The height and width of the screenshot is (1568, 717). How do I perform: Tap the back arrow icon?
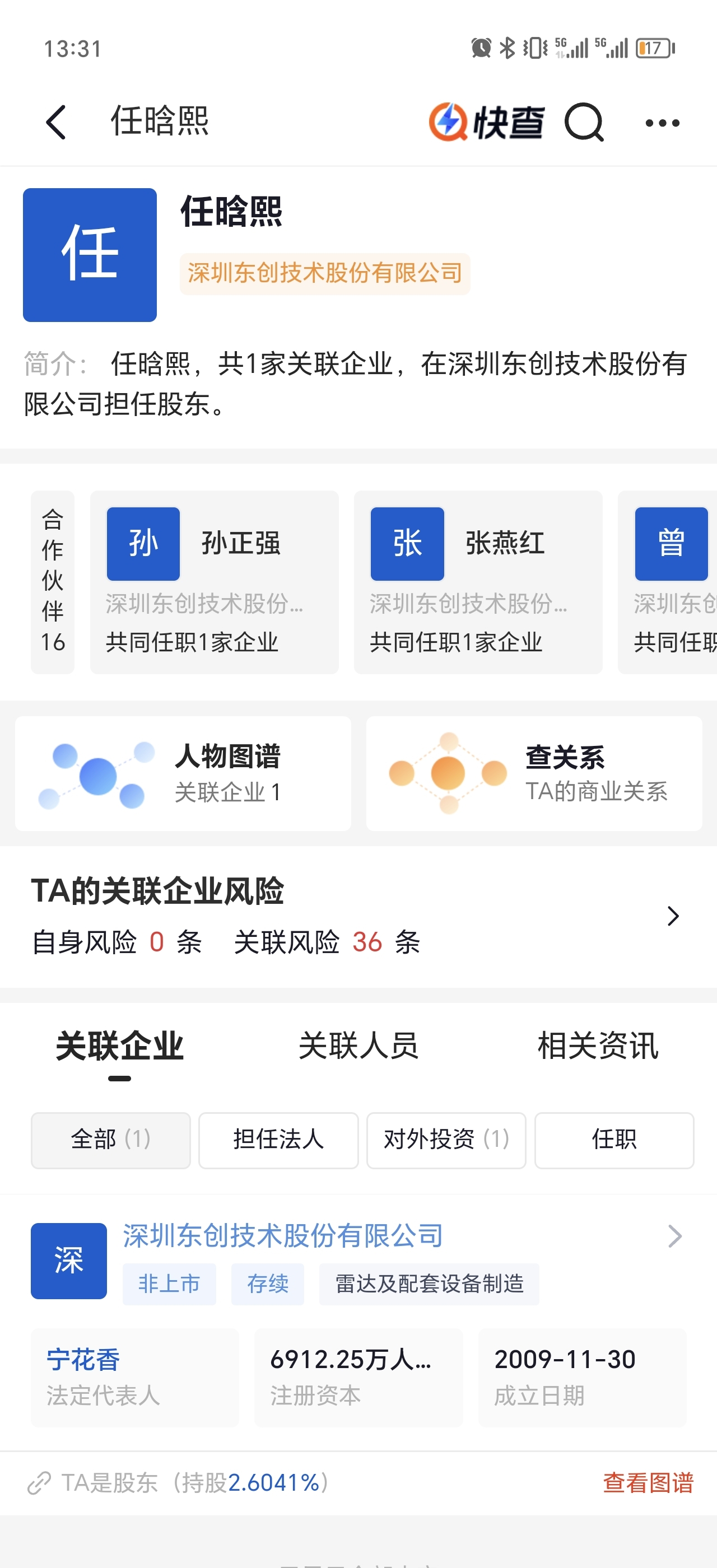click(56, 122)
